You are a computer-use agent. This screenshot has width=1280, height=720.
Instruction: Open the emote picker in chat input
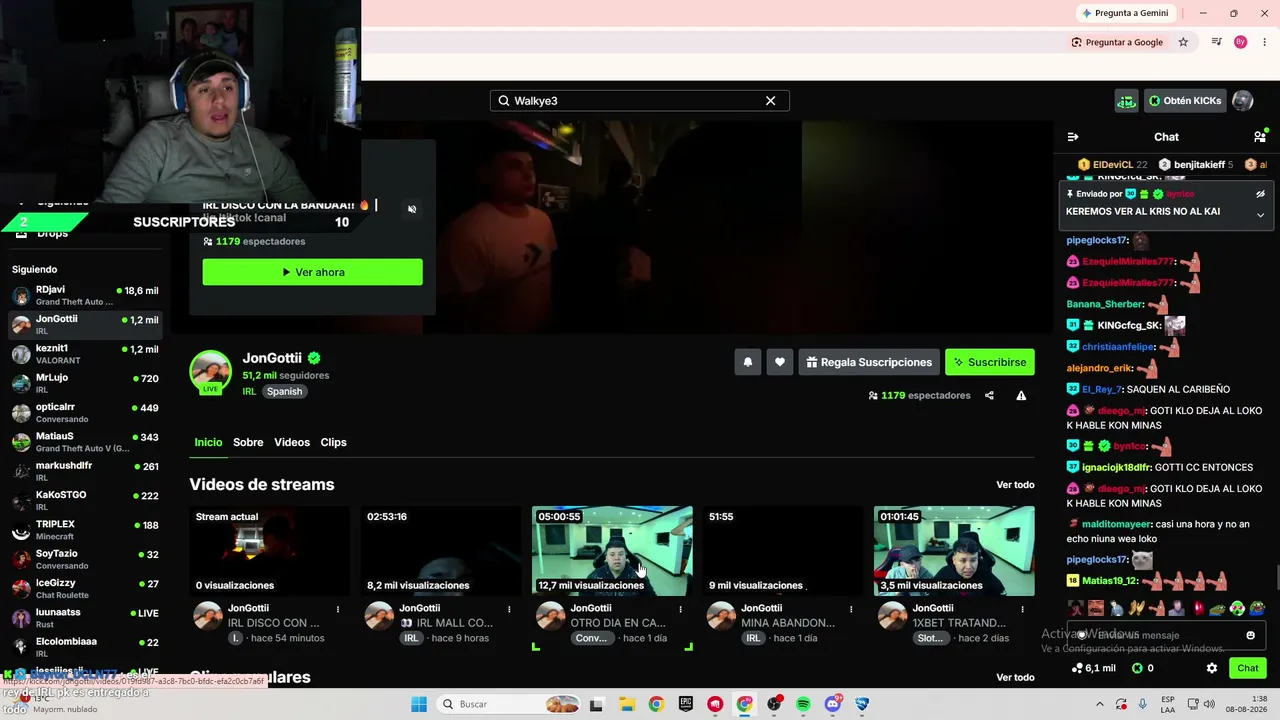pyautogui.click(x=1250, y=635)
